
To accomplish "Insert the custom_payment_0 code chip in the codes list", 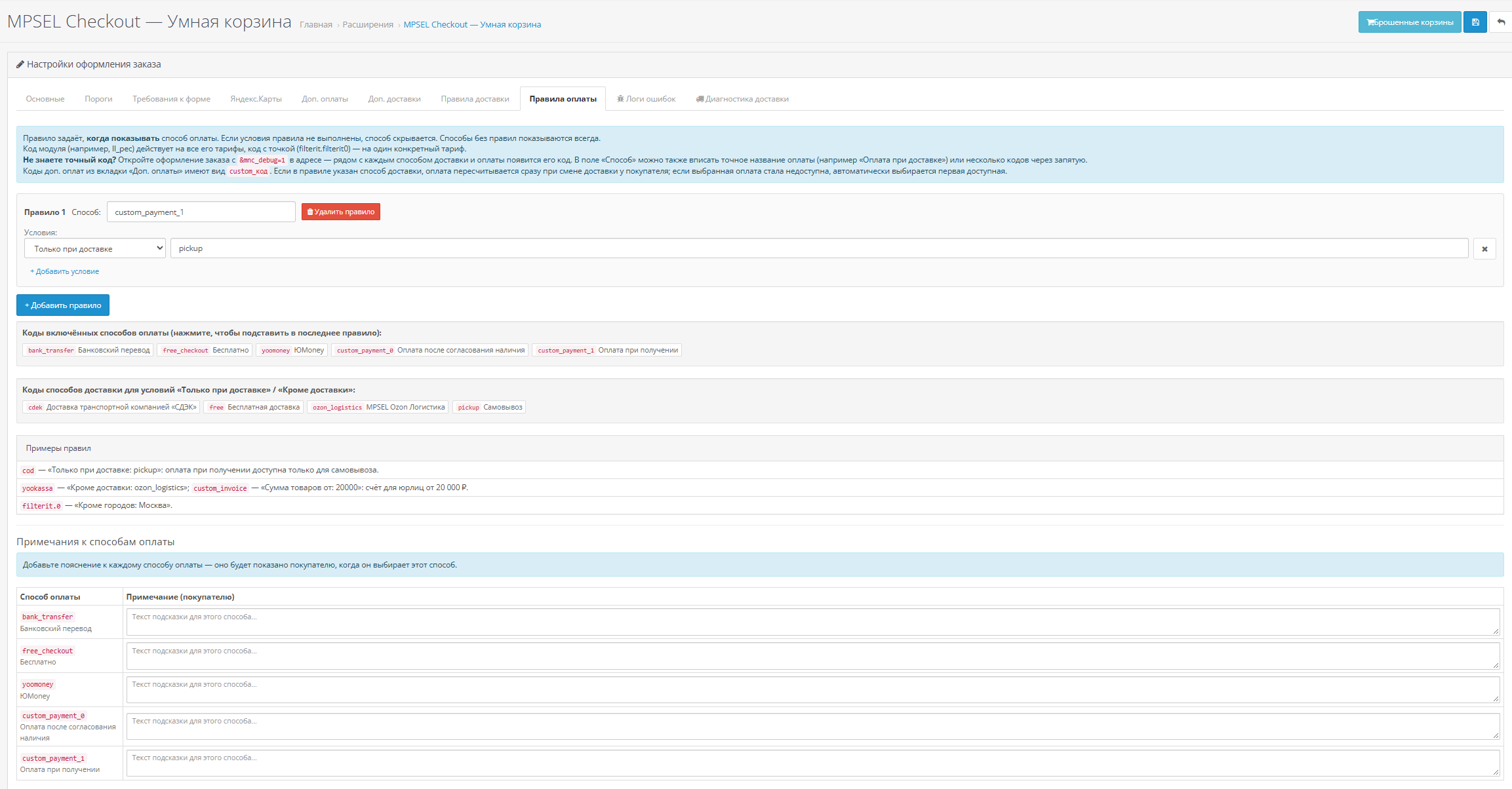I will tap(430, 351).
